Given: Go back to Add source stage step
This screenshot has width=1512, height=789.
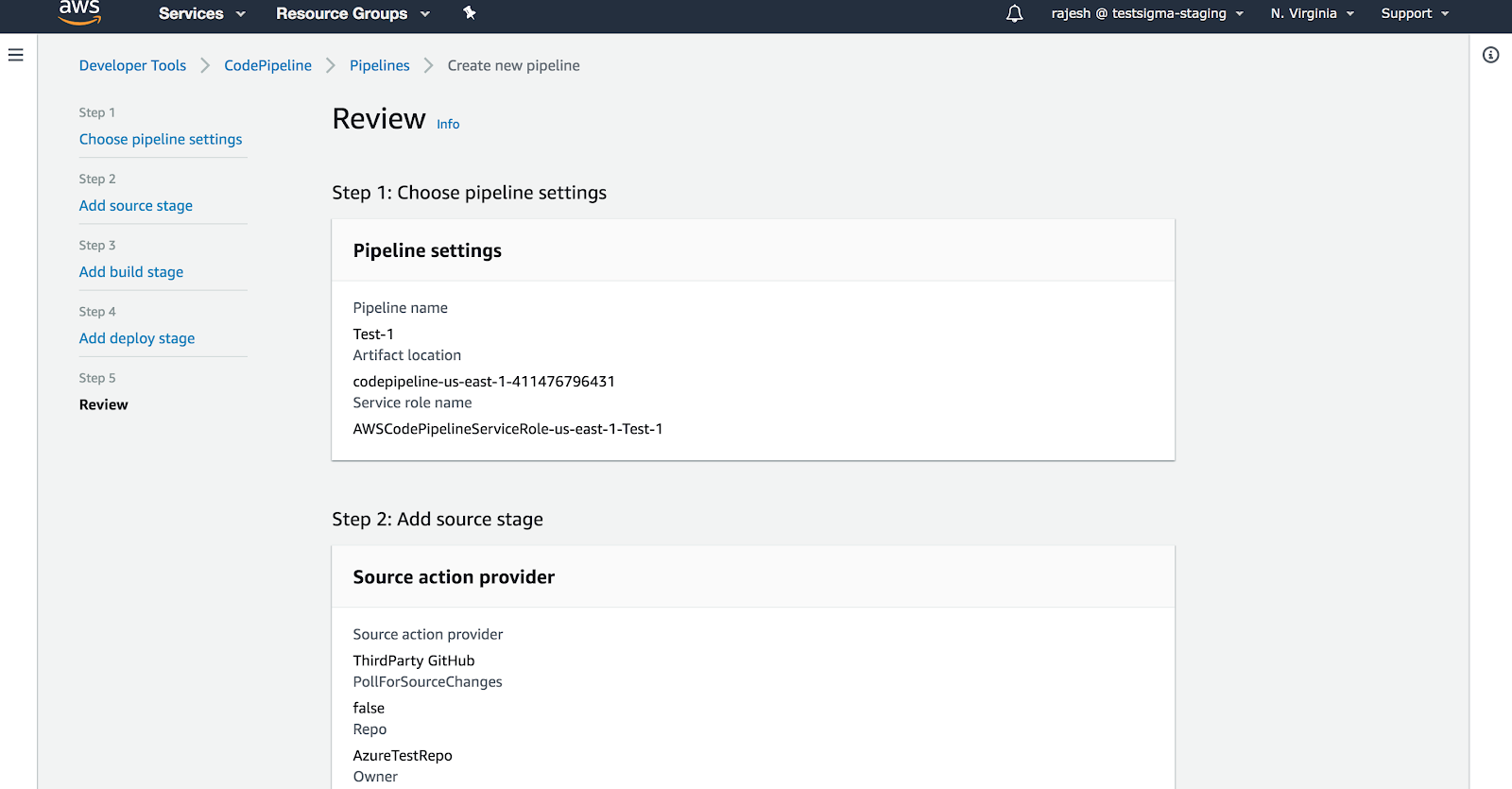Looking at the screenshot, I should point(136,205).
